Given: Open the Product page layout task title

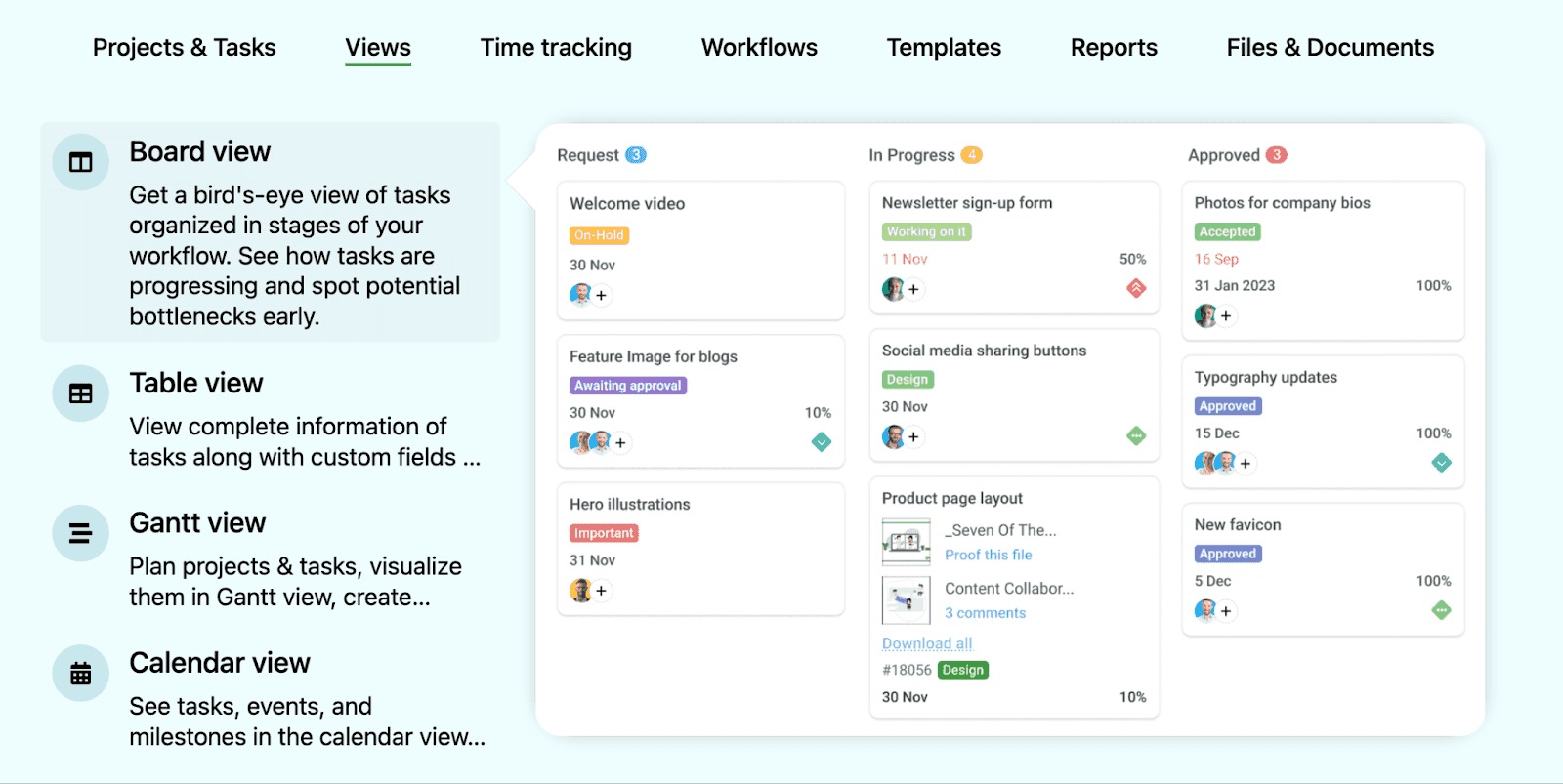Looking at the screenshot, I should (x=952, y=498).
